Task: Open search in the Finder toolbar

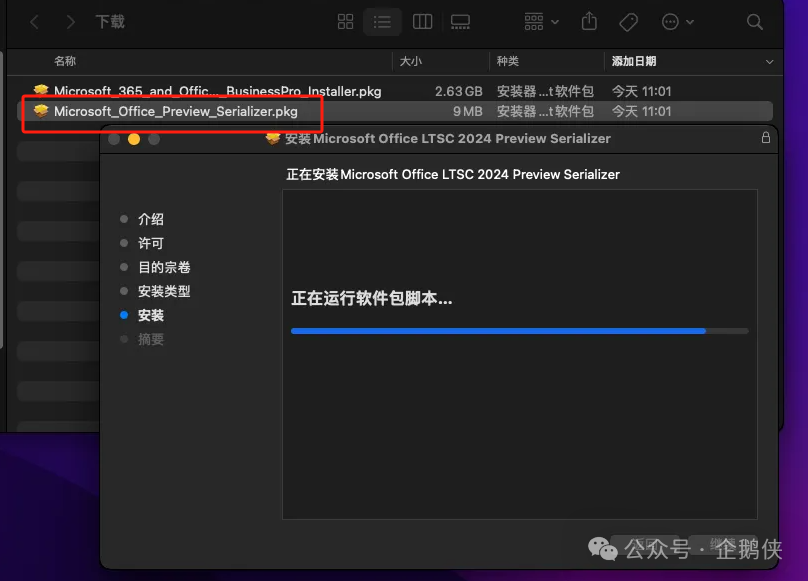Action: (x=754, y=22)
